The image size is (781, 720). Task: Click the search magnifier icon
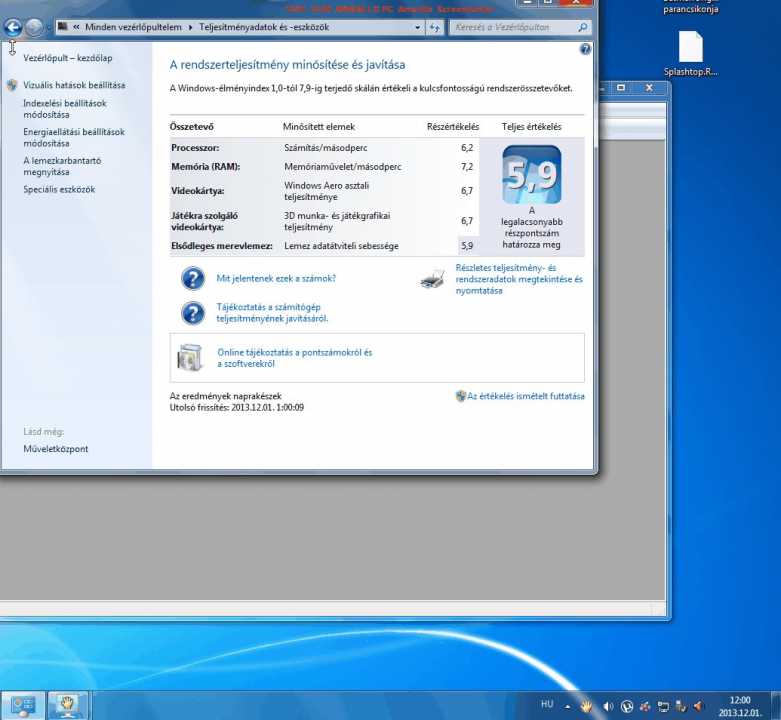582,27
